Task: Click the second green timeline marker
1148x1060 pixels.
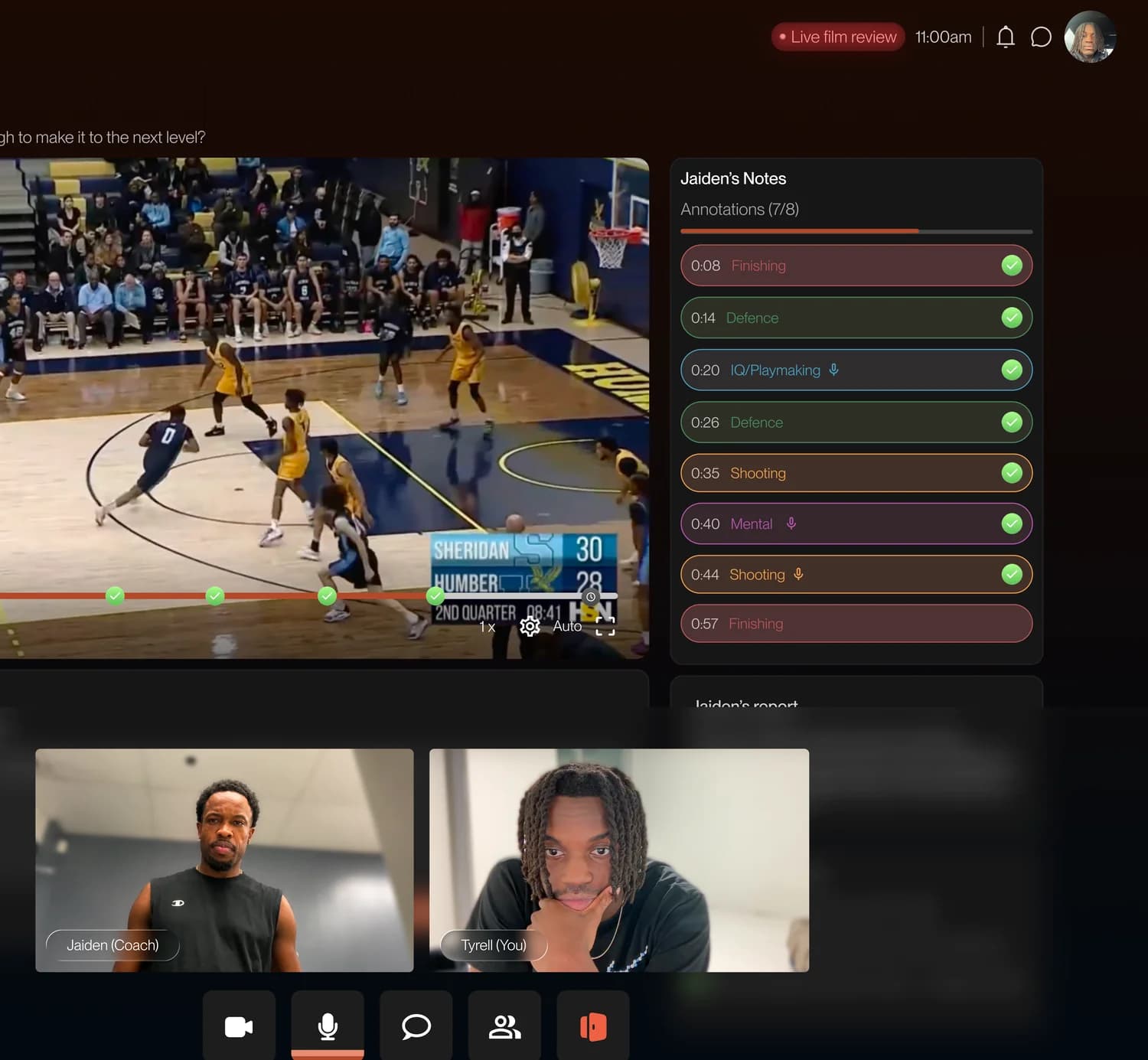Action: pyautogui.click(x=215, y=595)
